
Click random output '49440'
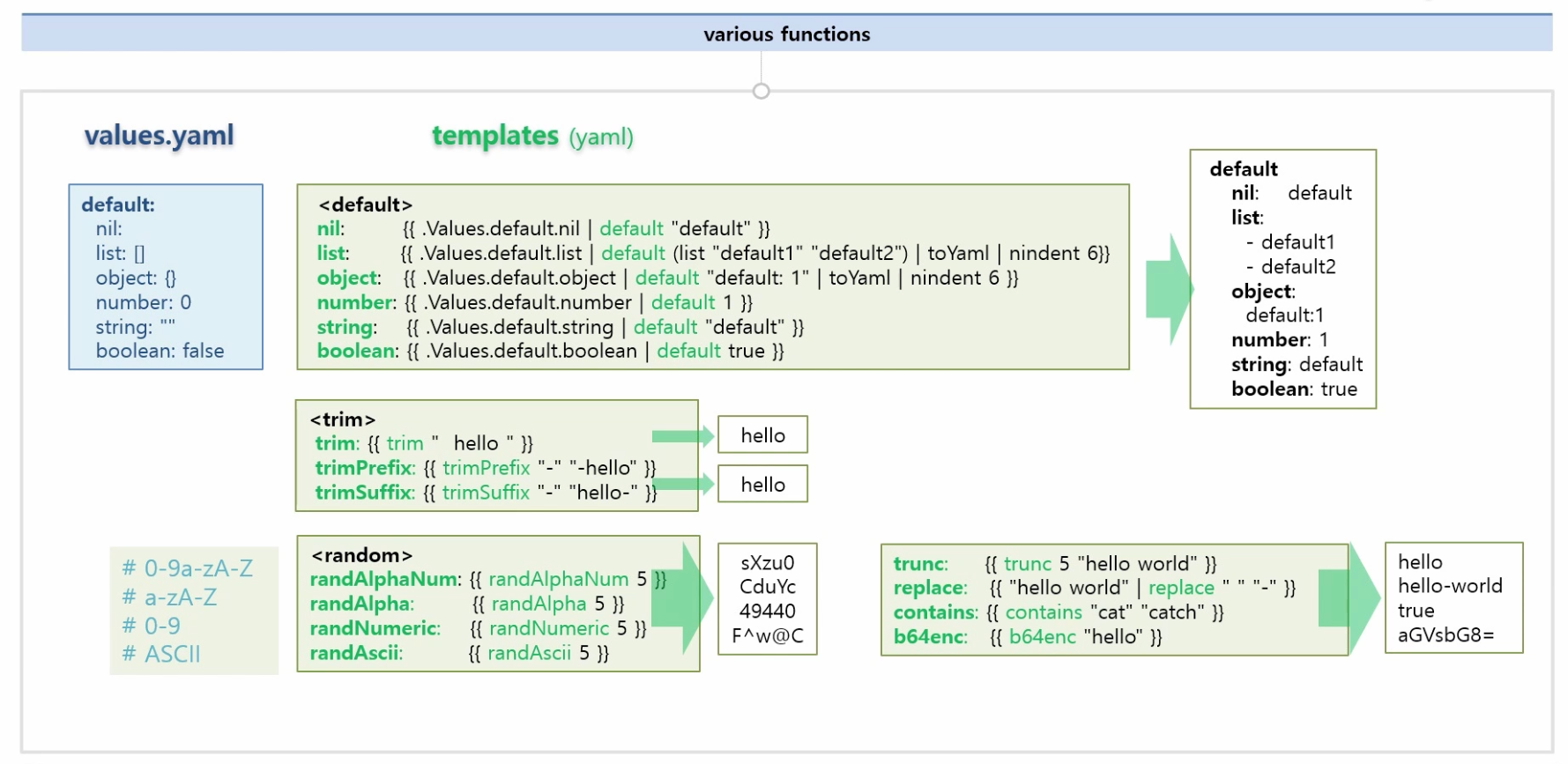coord(768,612)
